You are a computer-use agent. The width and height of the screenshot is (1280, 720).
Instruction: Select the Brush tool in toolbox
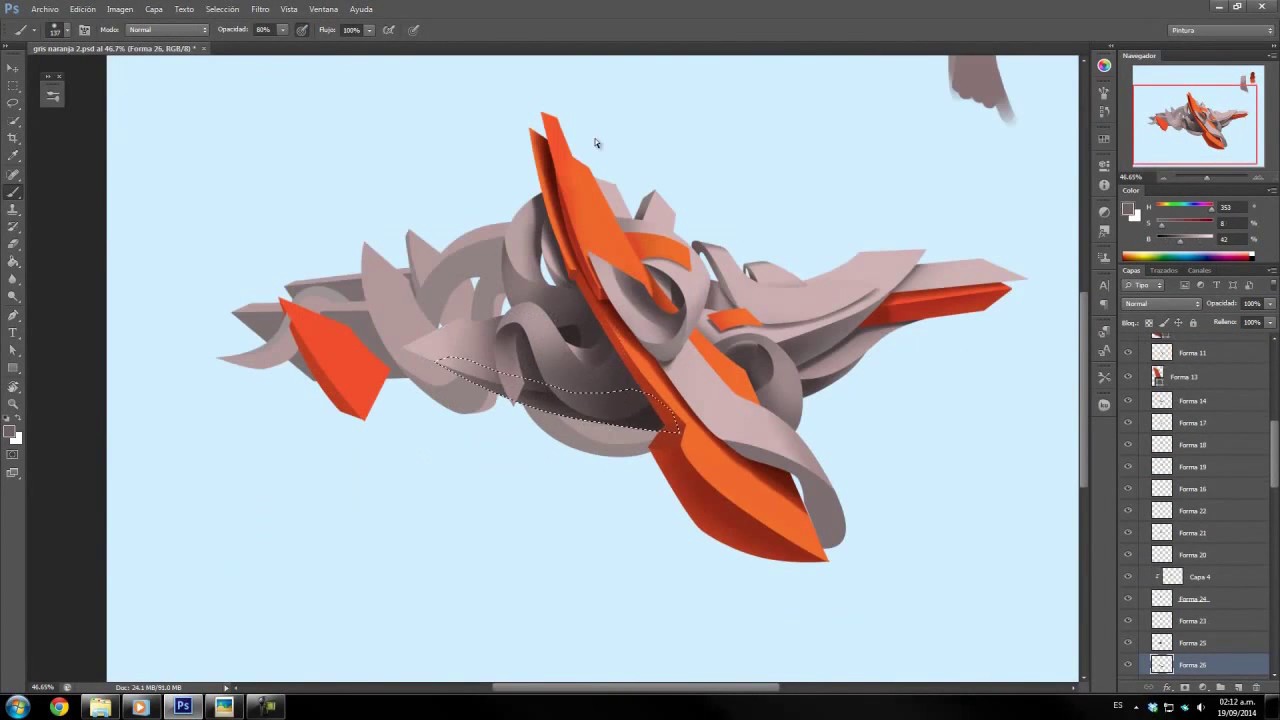point(13,191)
